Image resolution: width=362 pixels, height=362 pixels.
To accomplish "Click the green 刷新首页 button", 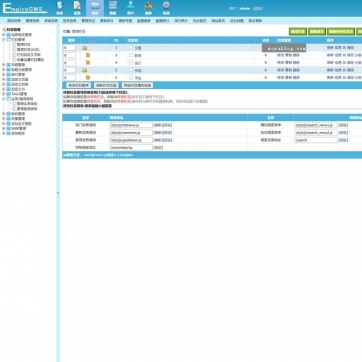I will pos(317,32).
